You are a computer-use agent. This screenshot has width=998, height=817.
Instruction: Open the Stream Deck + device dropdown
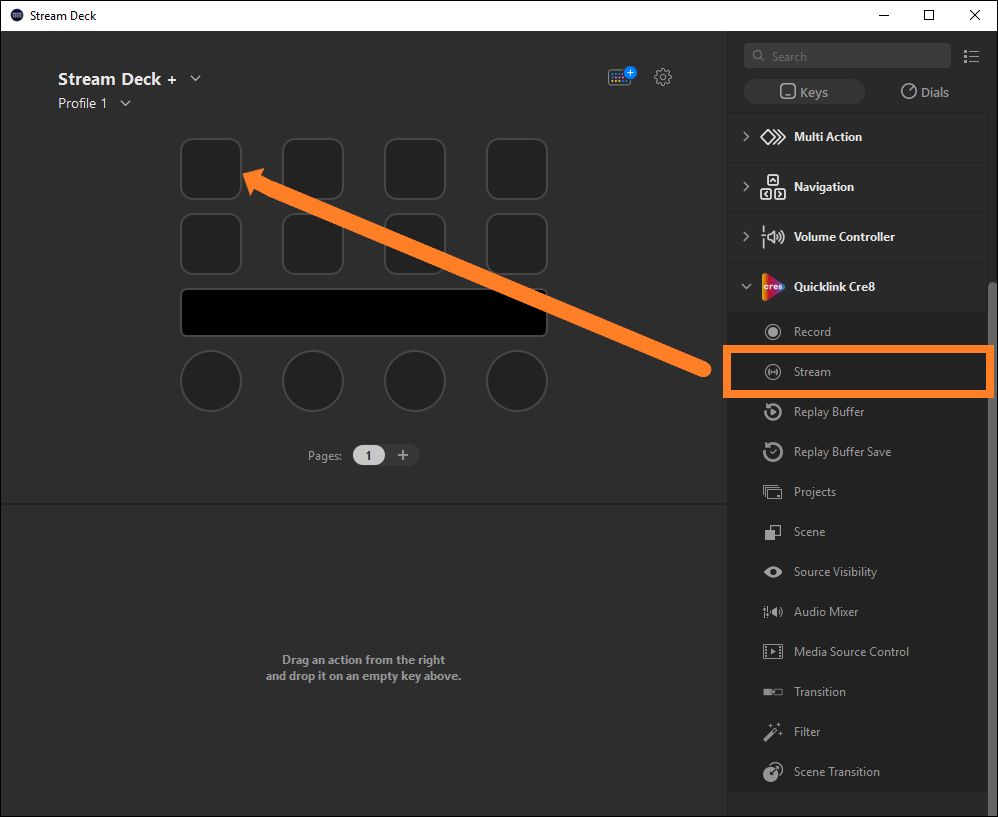[195, 78]
